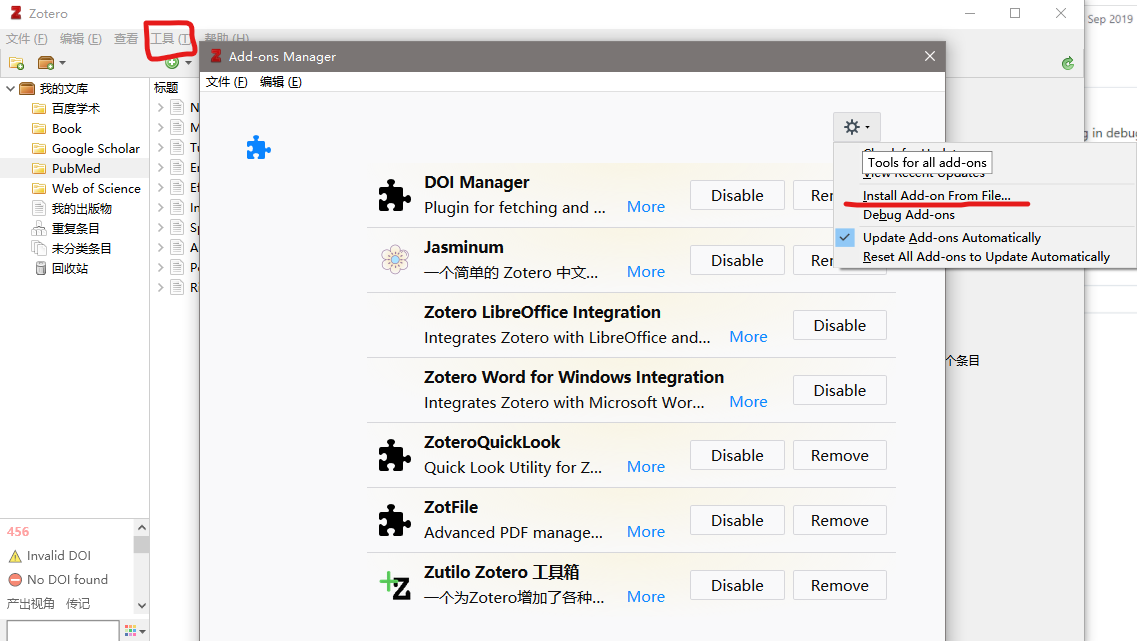This screenshot has height=641, width=1137.
Task: Open the colored grid tag selector menu
Action: [135, 631]
